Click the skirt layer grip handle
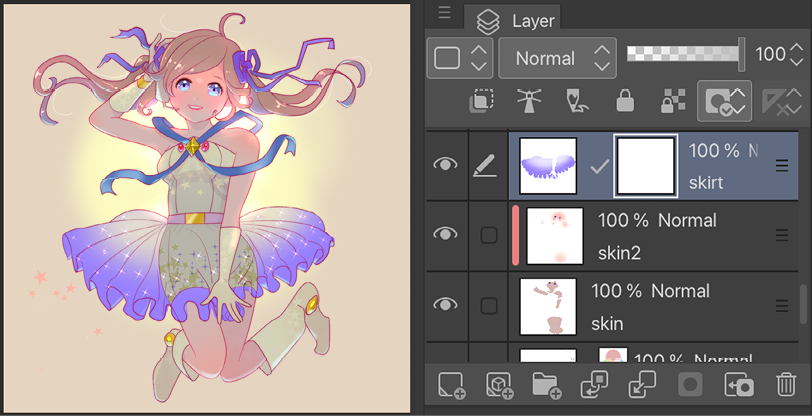The width and height of the screenshot is (812, 416). [781, 166]
